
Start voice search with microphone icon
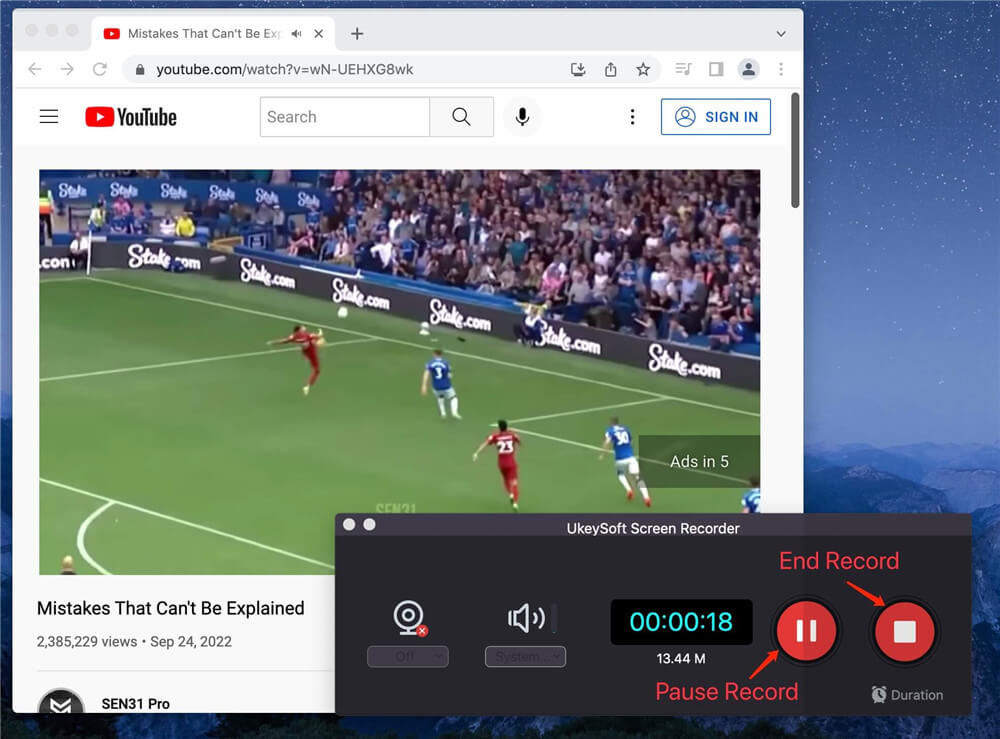pyautogui.click(x=522, y=117)
